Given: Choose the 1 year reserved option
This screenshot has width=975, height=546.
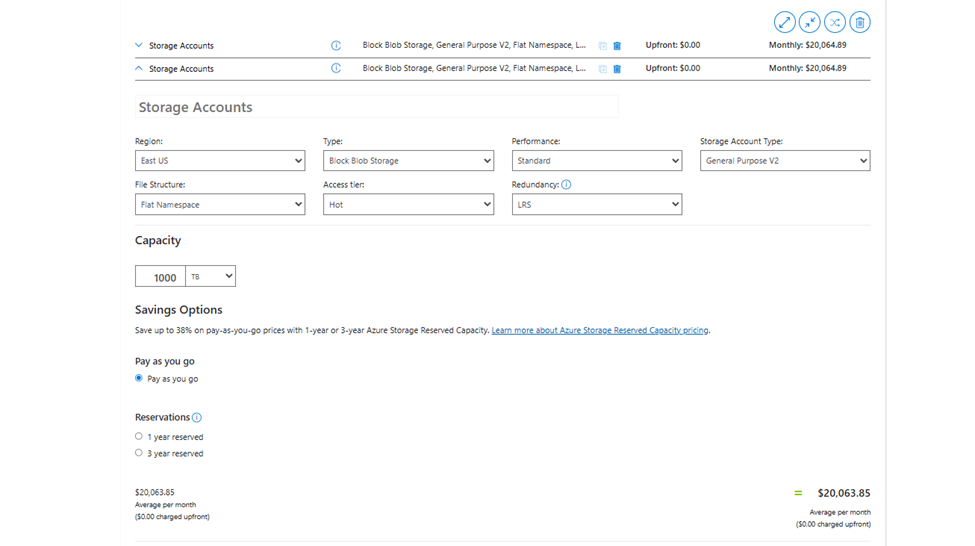Looking at the screenshot, I should pos(139,437).
